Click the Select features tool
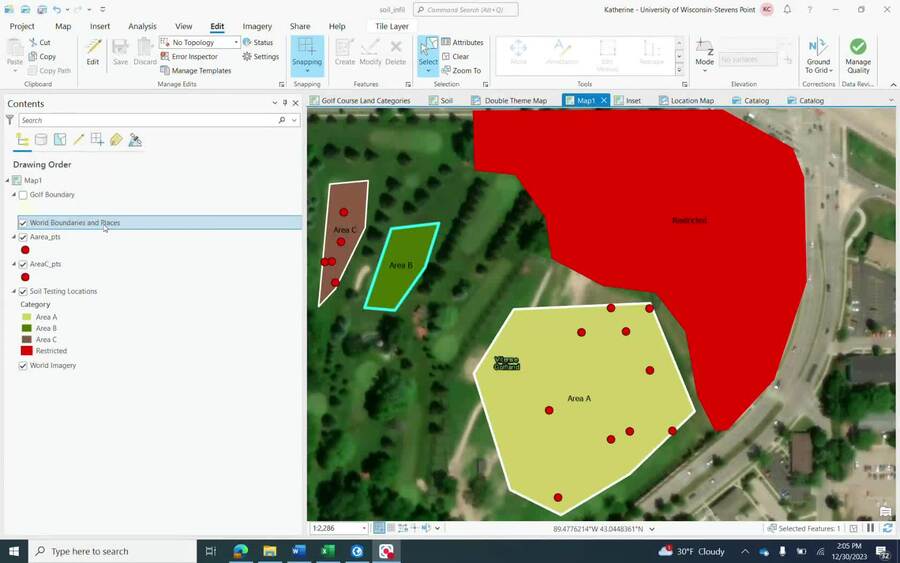This screenshot has height=563, width=900. tap(428, 52)
